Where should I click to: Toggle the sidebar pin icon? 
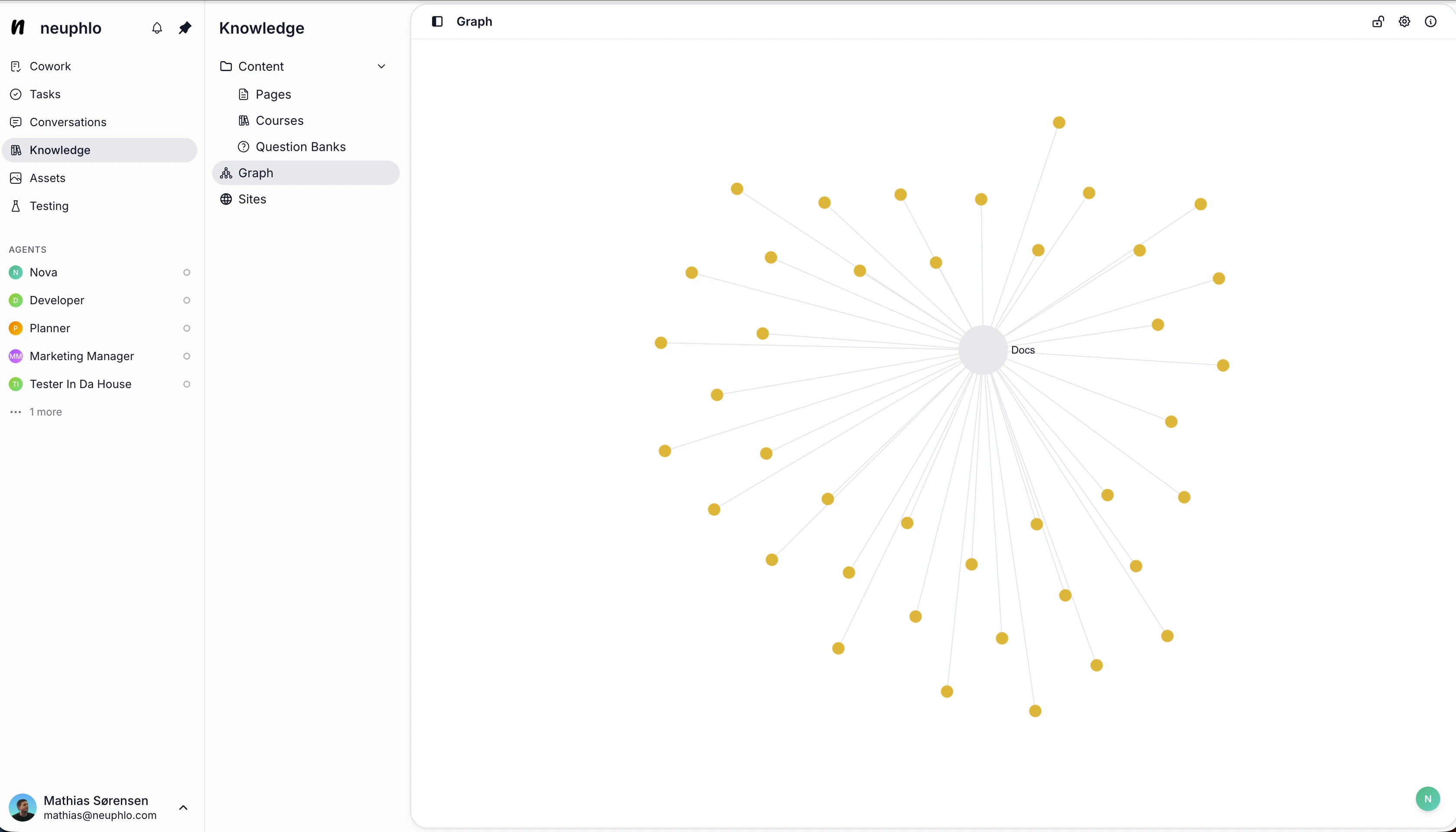(x=185, y=27)
